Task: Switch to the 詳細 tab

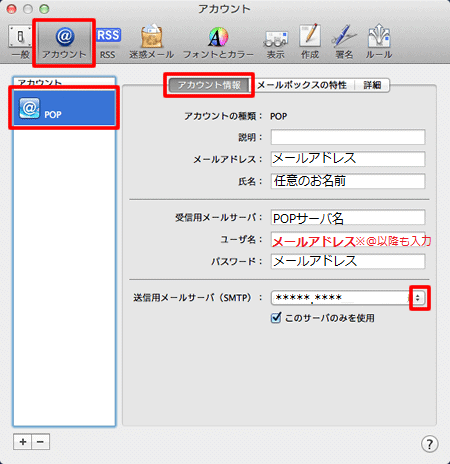Action: 372,85
